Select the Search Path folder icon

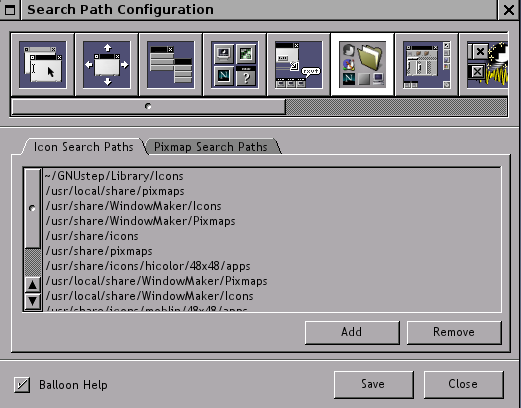tap(363, 64)
